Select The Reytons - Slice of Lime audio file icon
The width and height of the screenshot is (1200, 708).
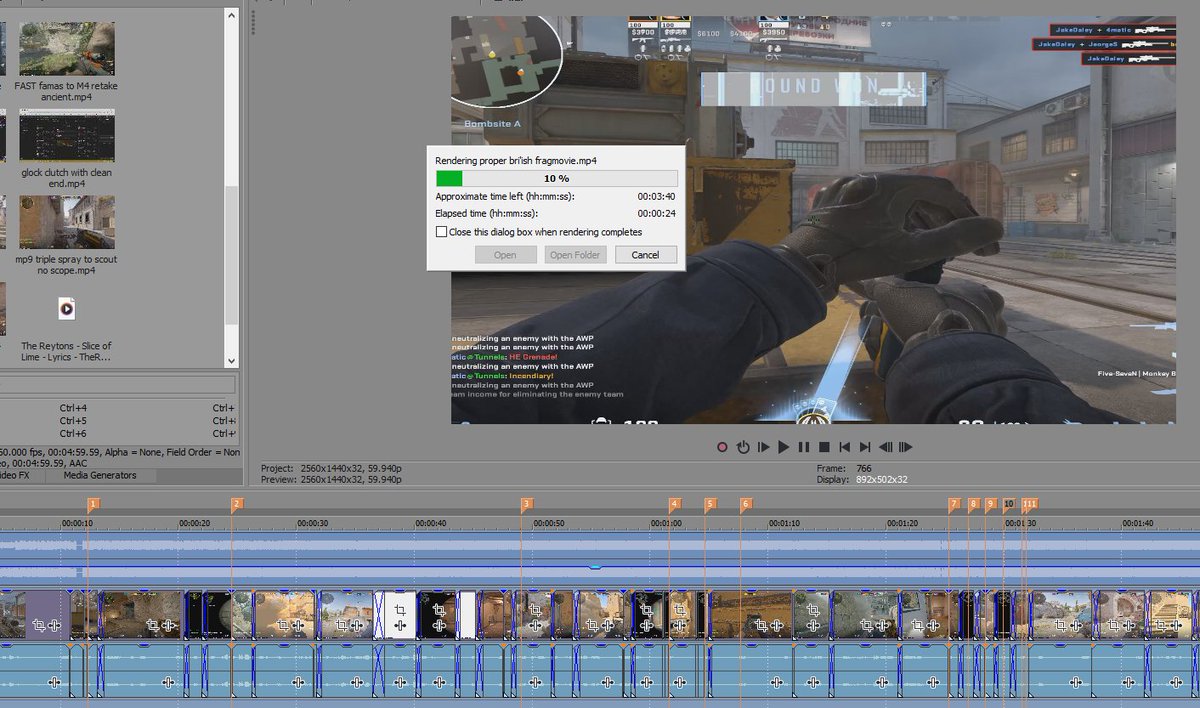pos(67,309)
